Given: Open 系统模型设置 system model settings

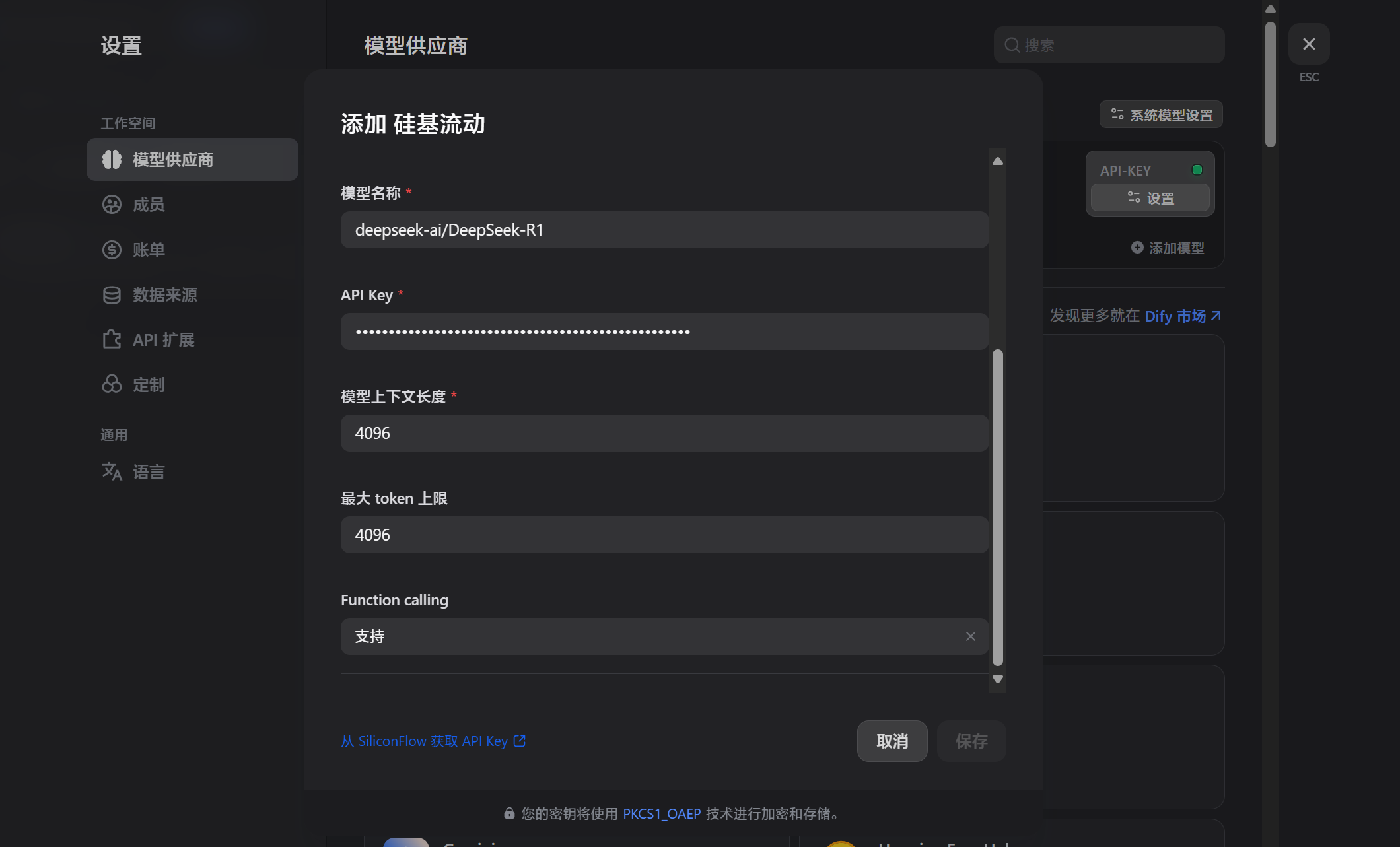Looking at the screenshot, I should pyautogui.click(x=1161, y=115).
